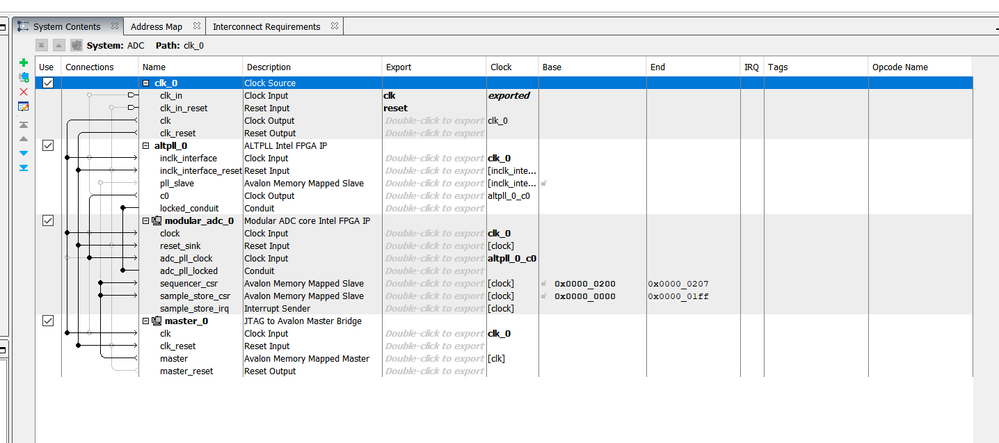Viewport: 999px width, 443px height.
Task: Click the lock icon beside base 0x0000_0200
Action: tap(545, 284)
